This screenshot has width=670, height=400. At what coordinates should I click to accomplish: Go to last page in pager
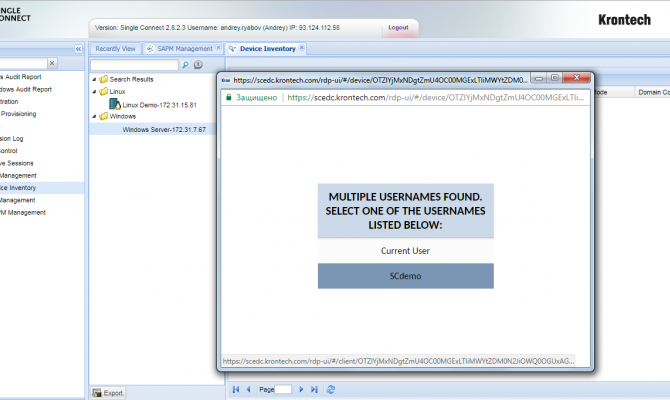tap(314, 389)
